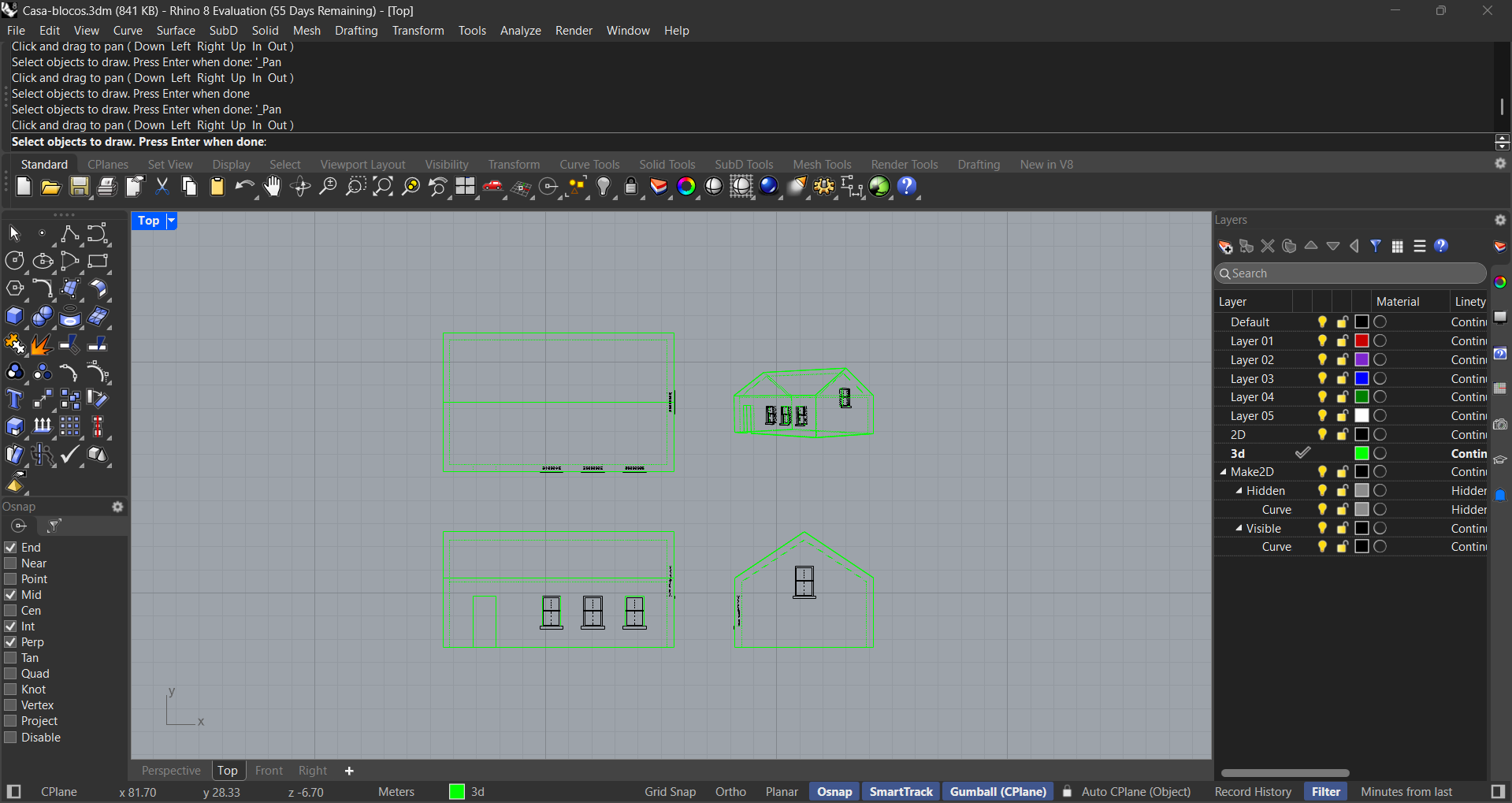Click the red material swatch of Layer 01
This screenshot has width=1512, height=803.
(x=1362, y=340)
